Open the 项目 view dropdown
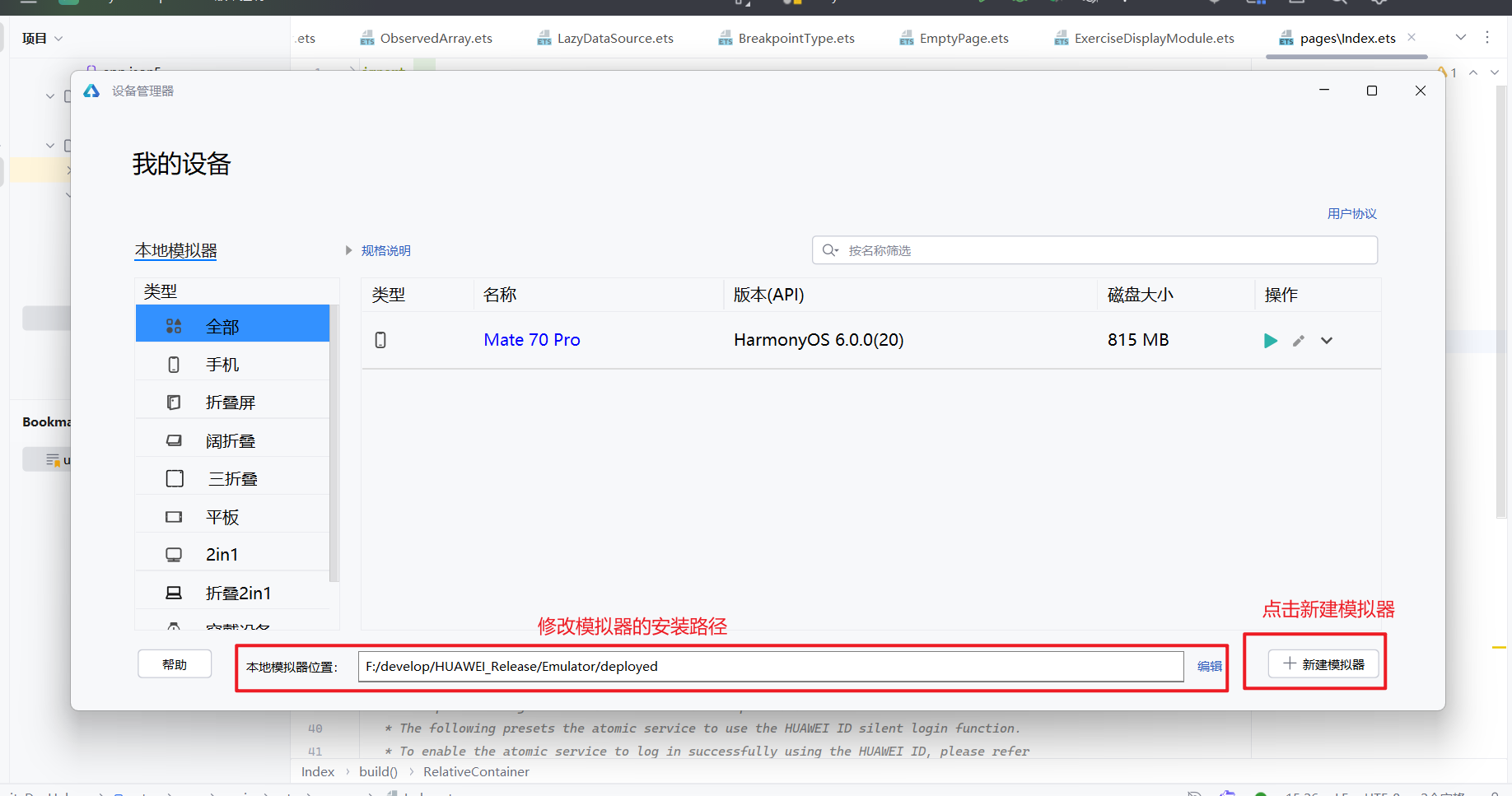 point(42,38)
